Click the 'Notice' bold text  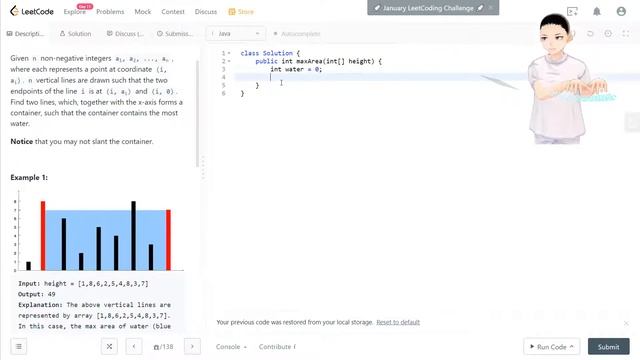click(x=22, y=141)
